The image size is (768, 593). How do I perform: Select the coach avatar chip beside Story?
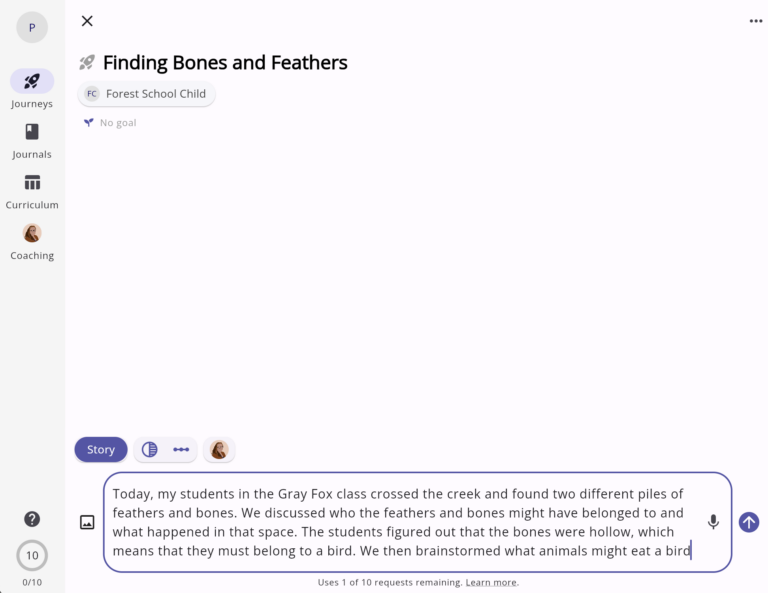click(219, 450)
